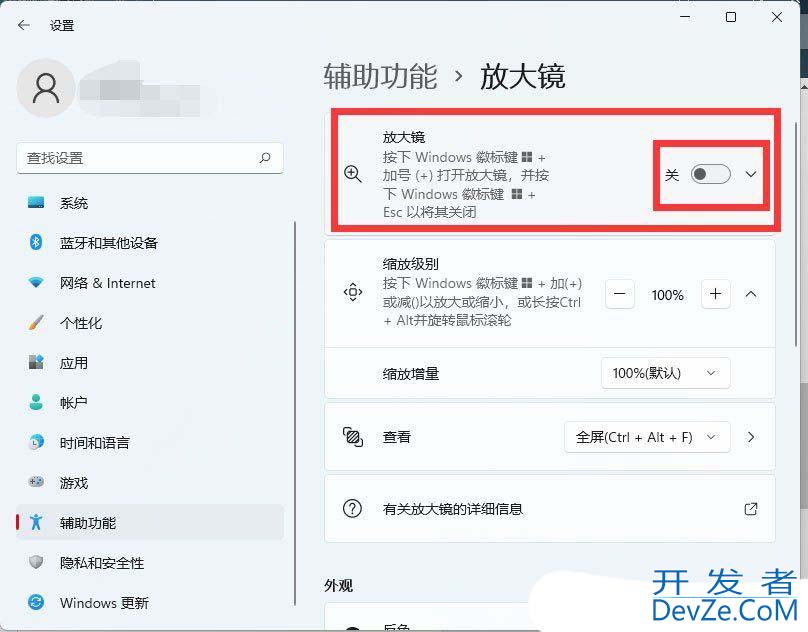
Task: Click the clock globe icon for 时间和语言
Action: point(36,442)
